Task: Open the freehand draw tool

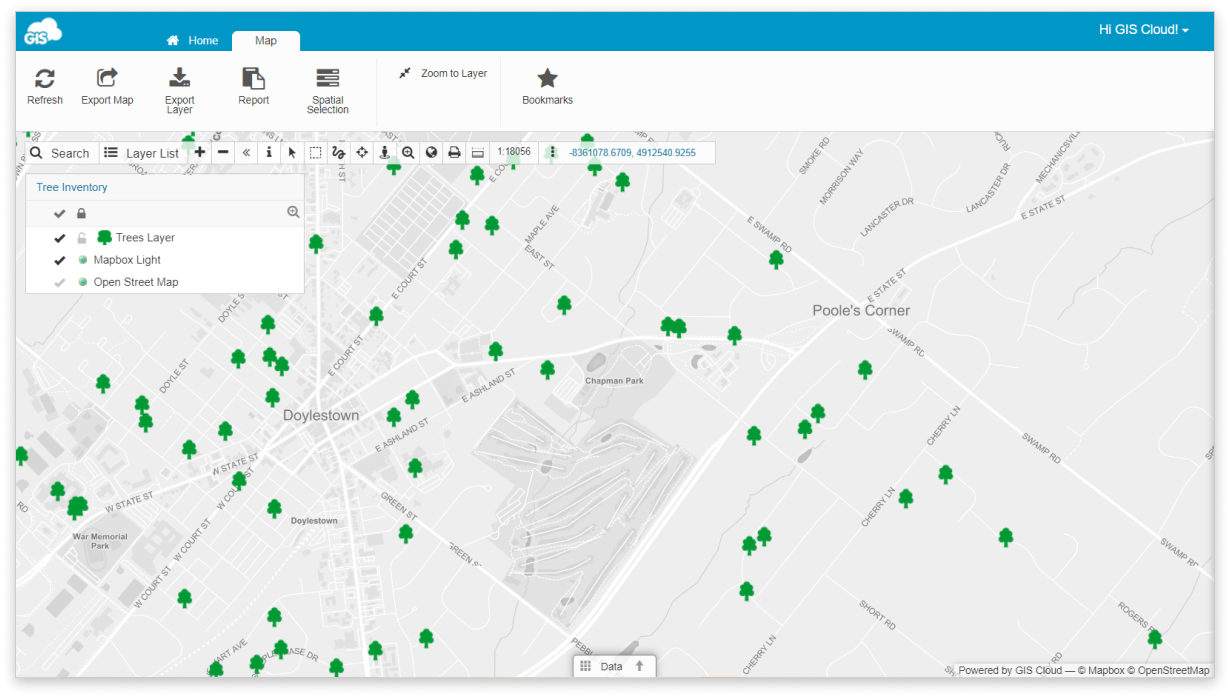Action: coord(338,152)
